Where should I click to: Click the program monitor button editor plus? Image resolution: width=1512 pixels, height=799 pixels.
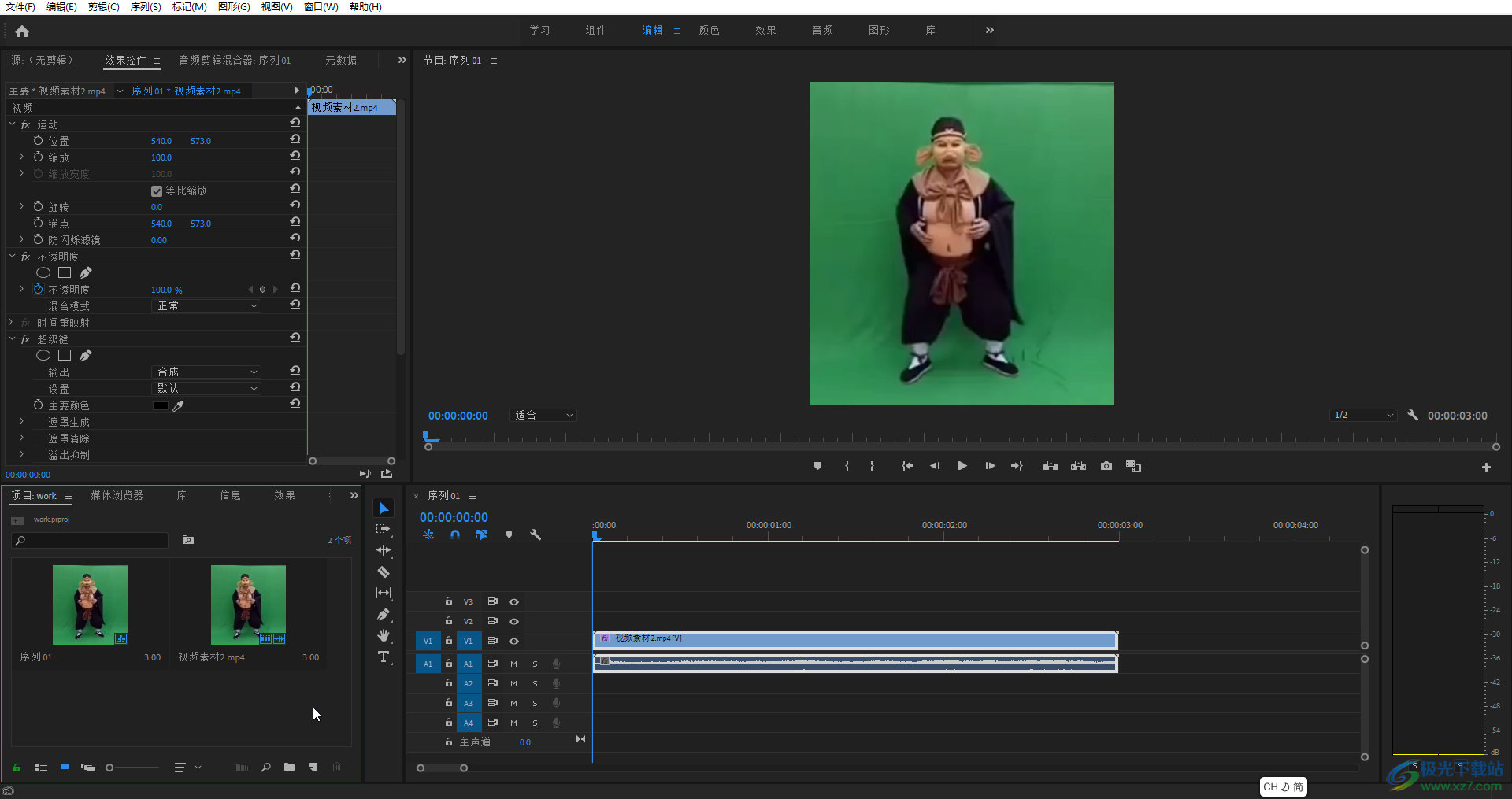click(x=1486, y=467)
